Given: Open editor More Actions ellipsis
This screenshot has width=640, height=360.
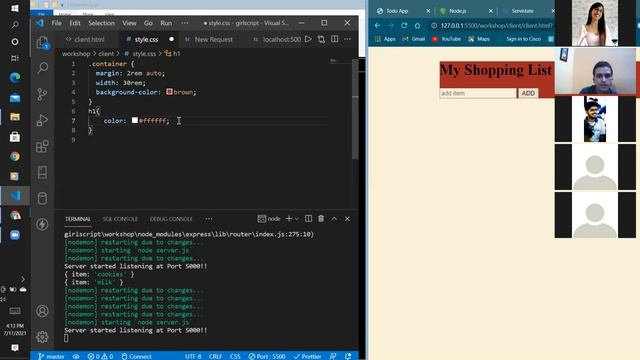Looking at the screenshot, I should click(x=347, y=39).
